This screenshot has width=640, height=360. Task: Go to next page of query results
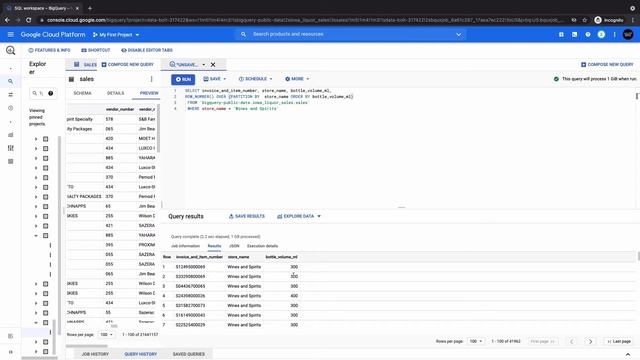590,341
